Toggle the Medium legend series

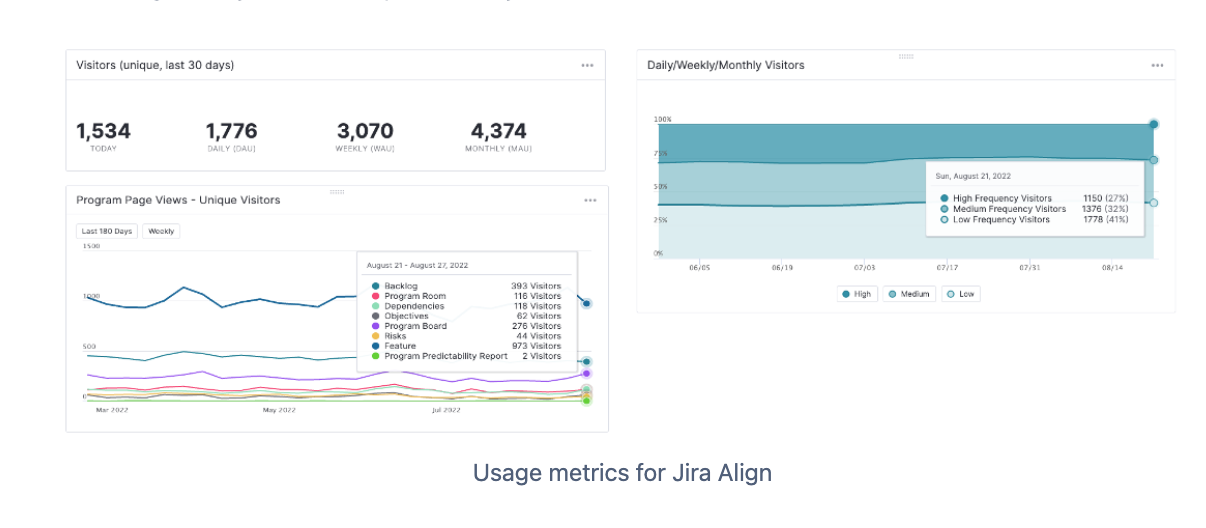click(909, 294)
